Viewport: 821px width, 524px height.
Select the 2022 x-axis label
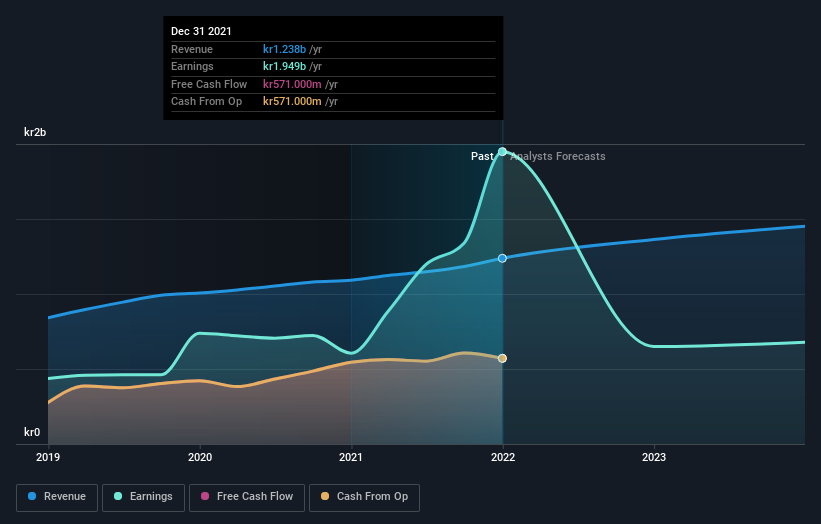pos(503,457)
